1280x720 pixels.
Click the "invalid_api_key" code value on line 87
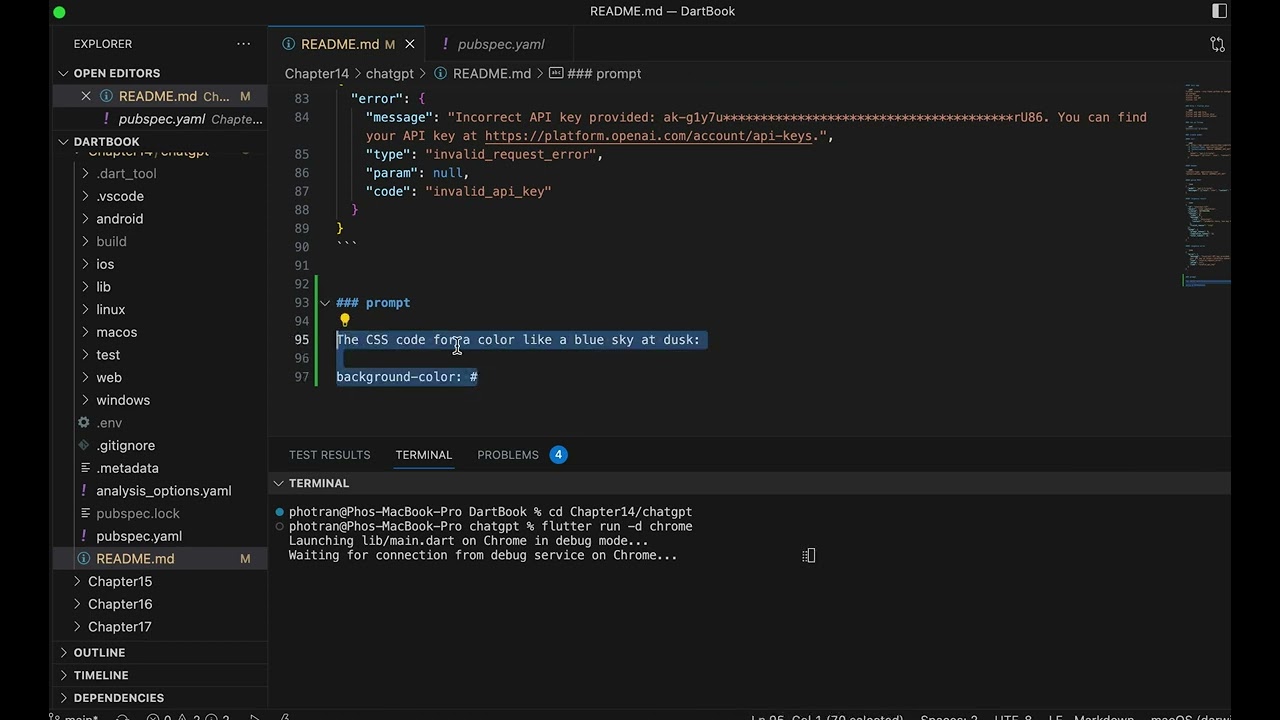click(x=488, y=192)
